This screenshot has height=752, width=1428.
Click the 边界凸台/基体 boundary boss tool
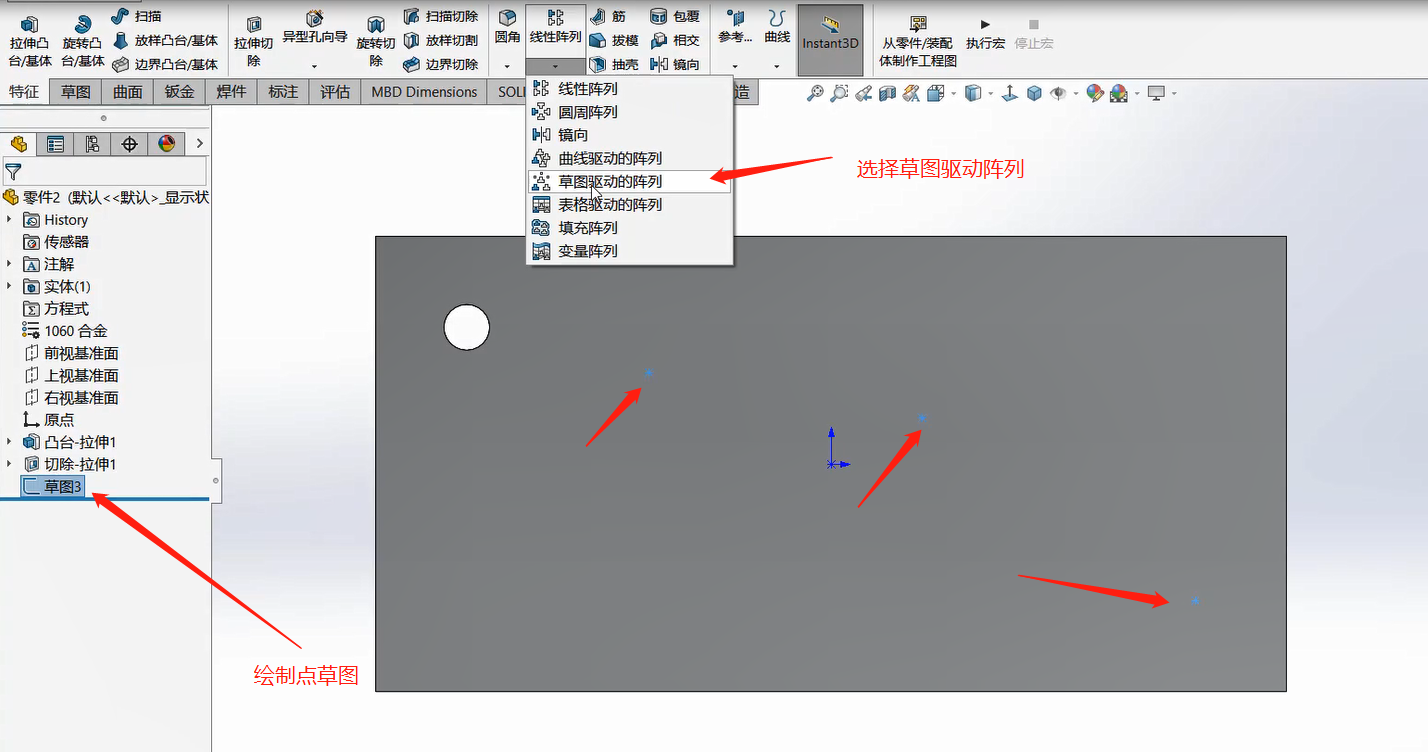pos(164,64)
